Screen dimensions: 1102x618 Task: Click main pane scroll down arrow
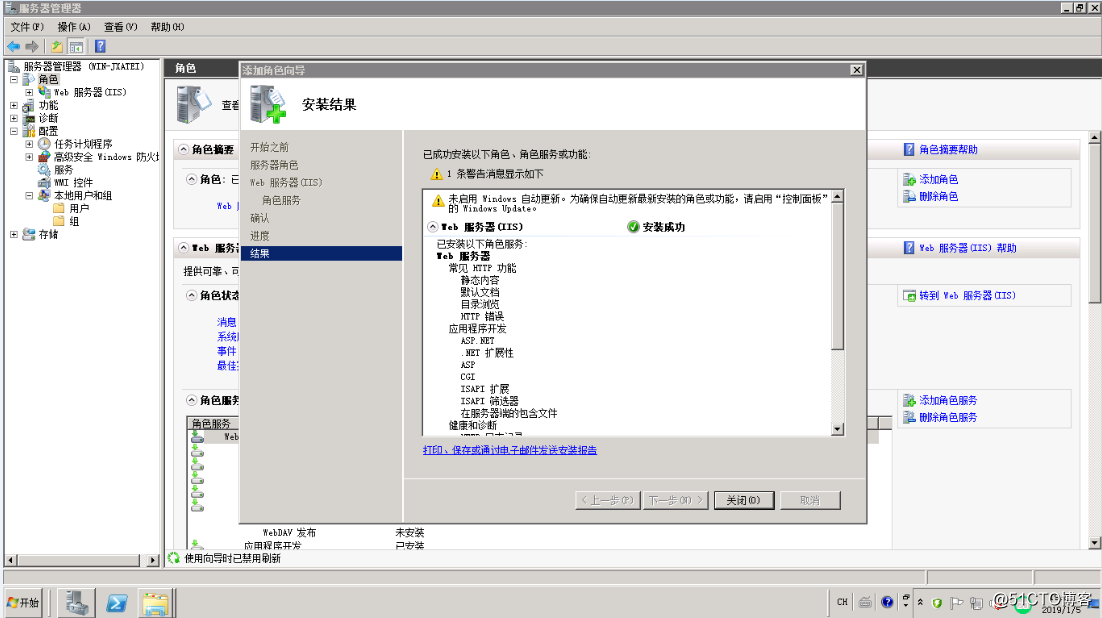coord(1094,543)
